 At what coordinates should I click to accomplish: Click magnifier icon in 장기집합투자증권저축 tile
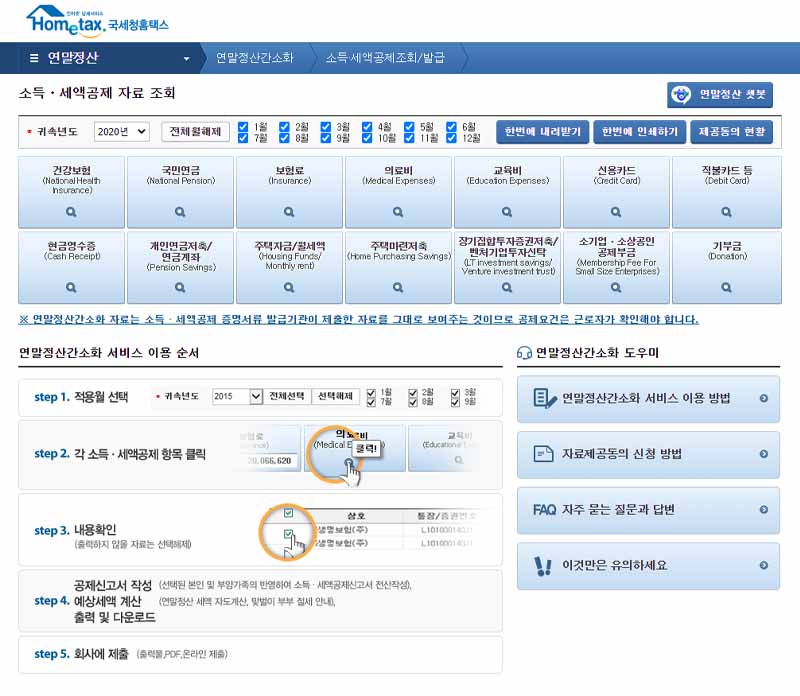[x=507, y=288]
